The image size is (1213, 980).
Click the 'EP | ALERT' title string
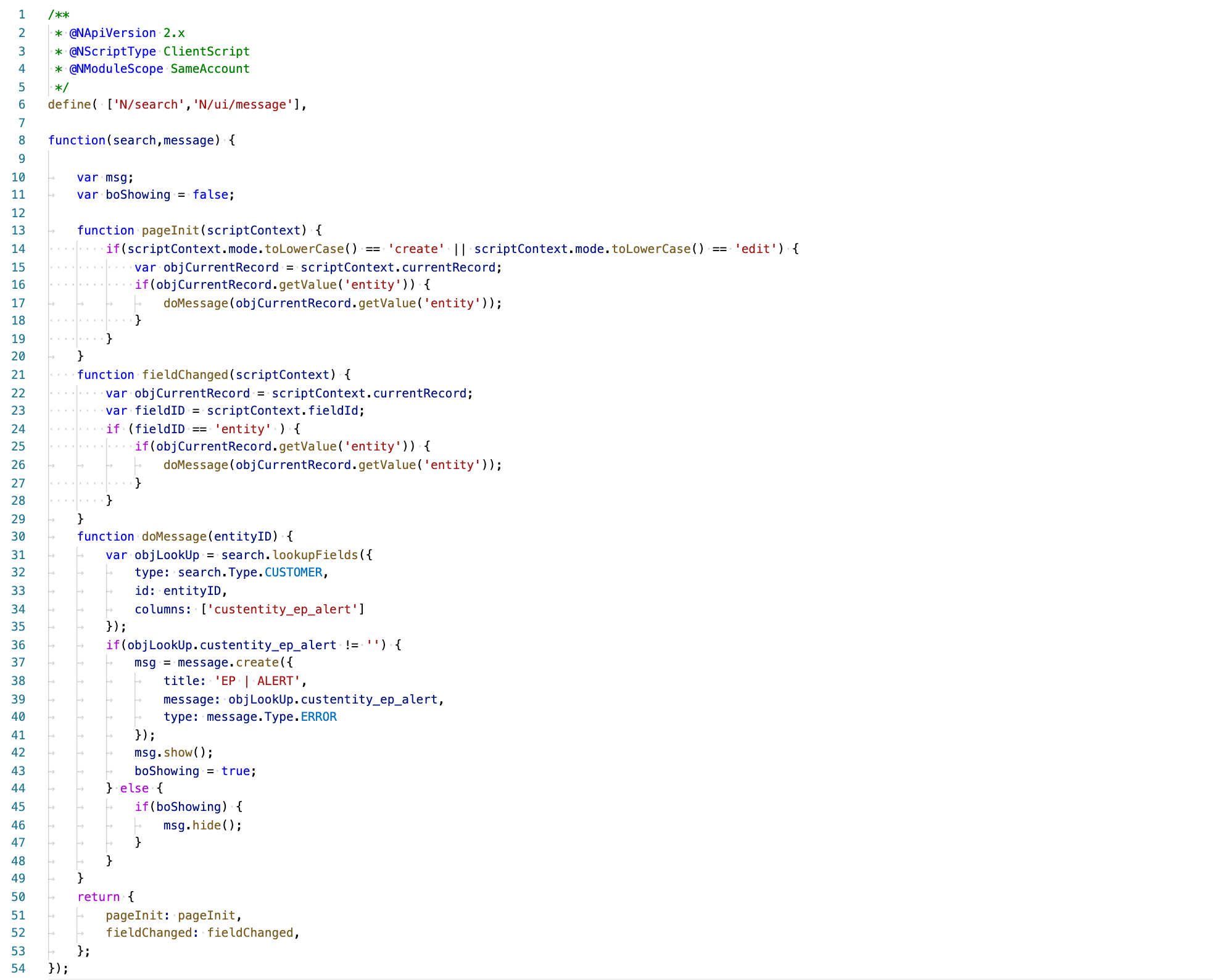257,681
